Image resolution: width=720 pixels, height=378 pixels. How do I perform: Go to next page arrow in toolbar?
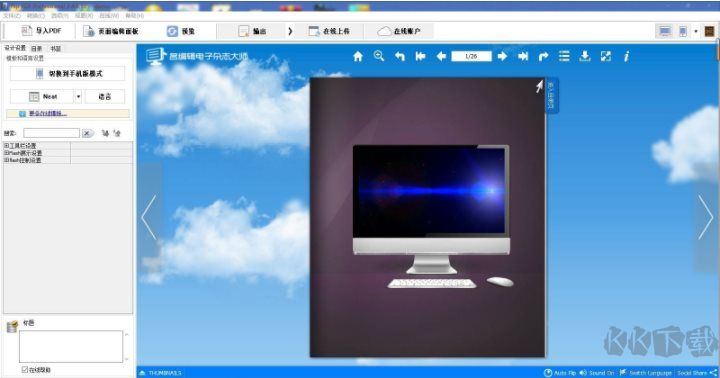(502, 56)
